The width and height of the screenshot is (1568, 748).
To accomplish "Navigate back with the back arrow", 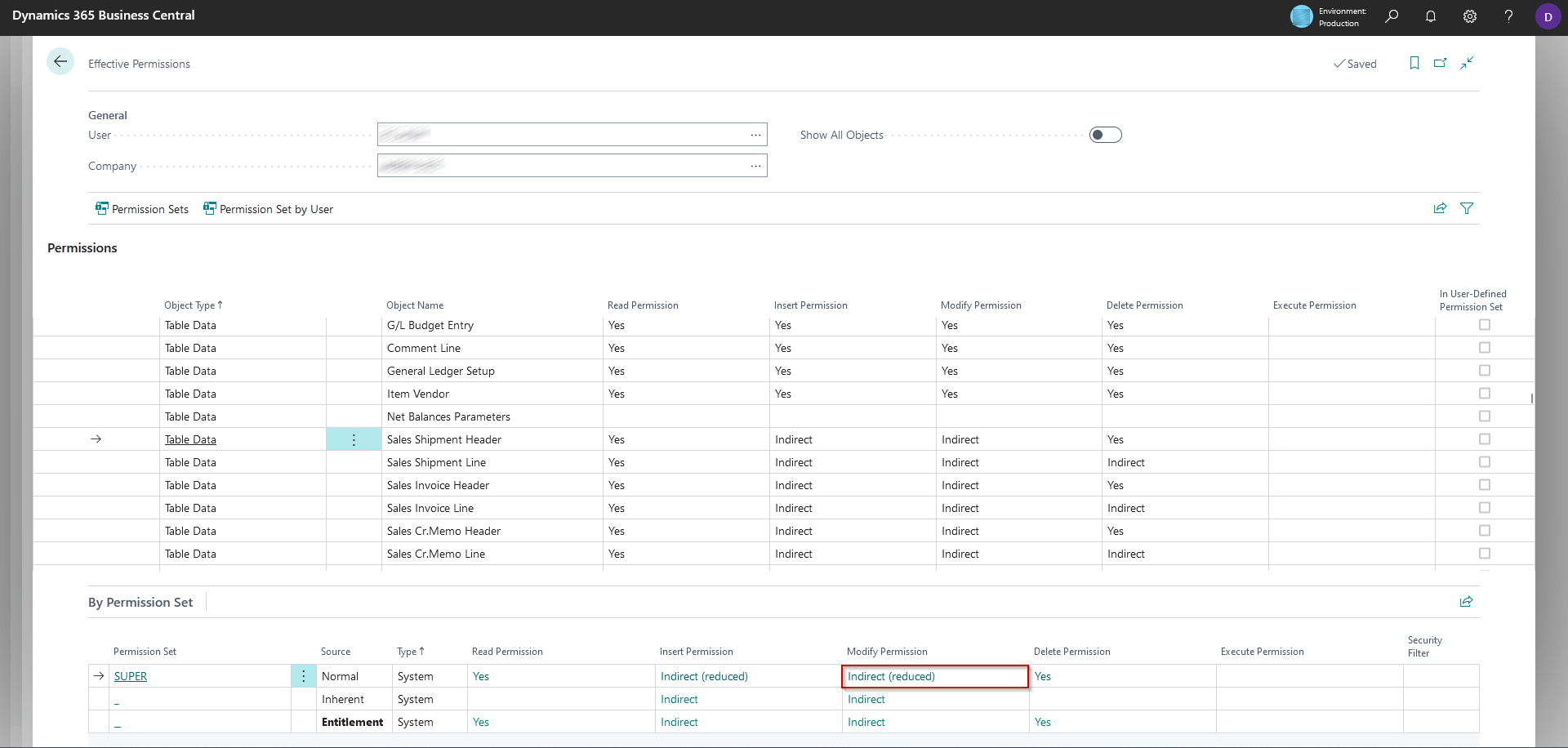I will 60,61.
